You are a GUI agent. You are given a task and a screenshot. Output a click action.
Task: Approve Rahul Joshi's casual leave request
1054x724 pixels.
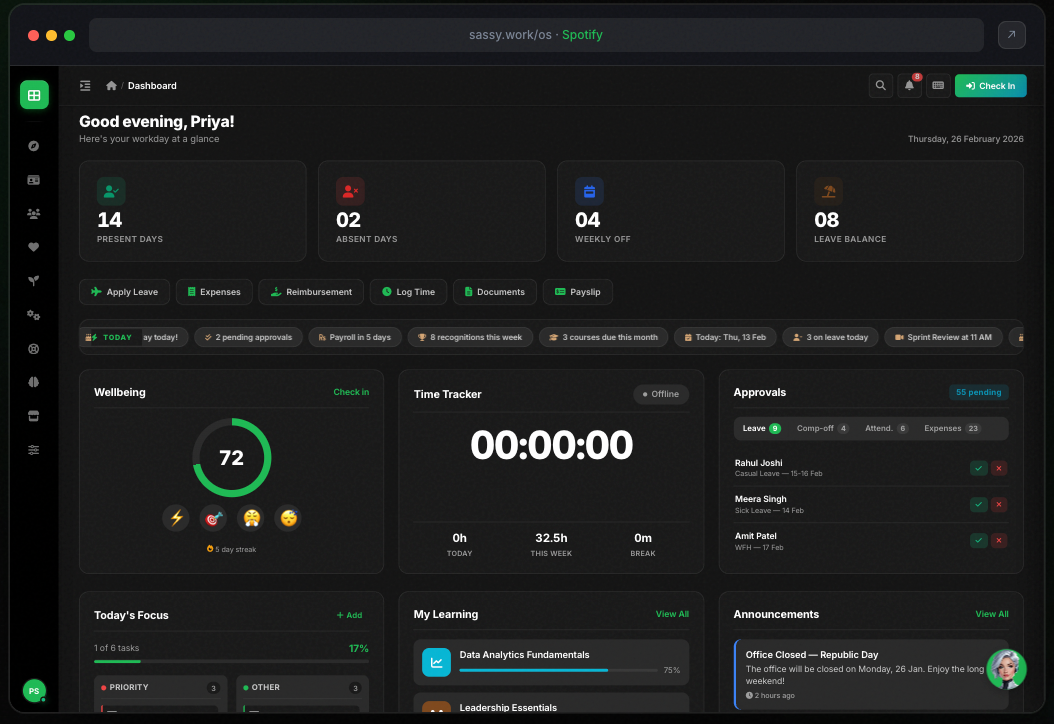(x=979, y=468)
